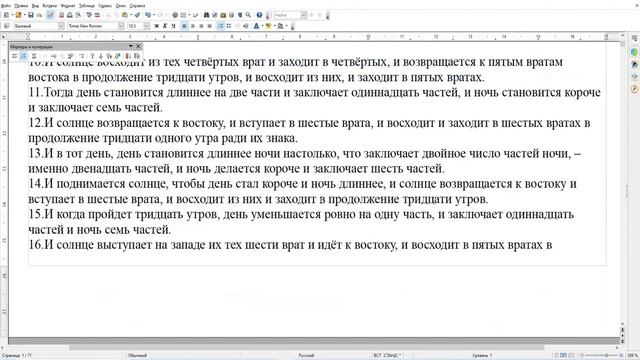Click the Zoom magnifier icon in toolbar

point(248,15)
